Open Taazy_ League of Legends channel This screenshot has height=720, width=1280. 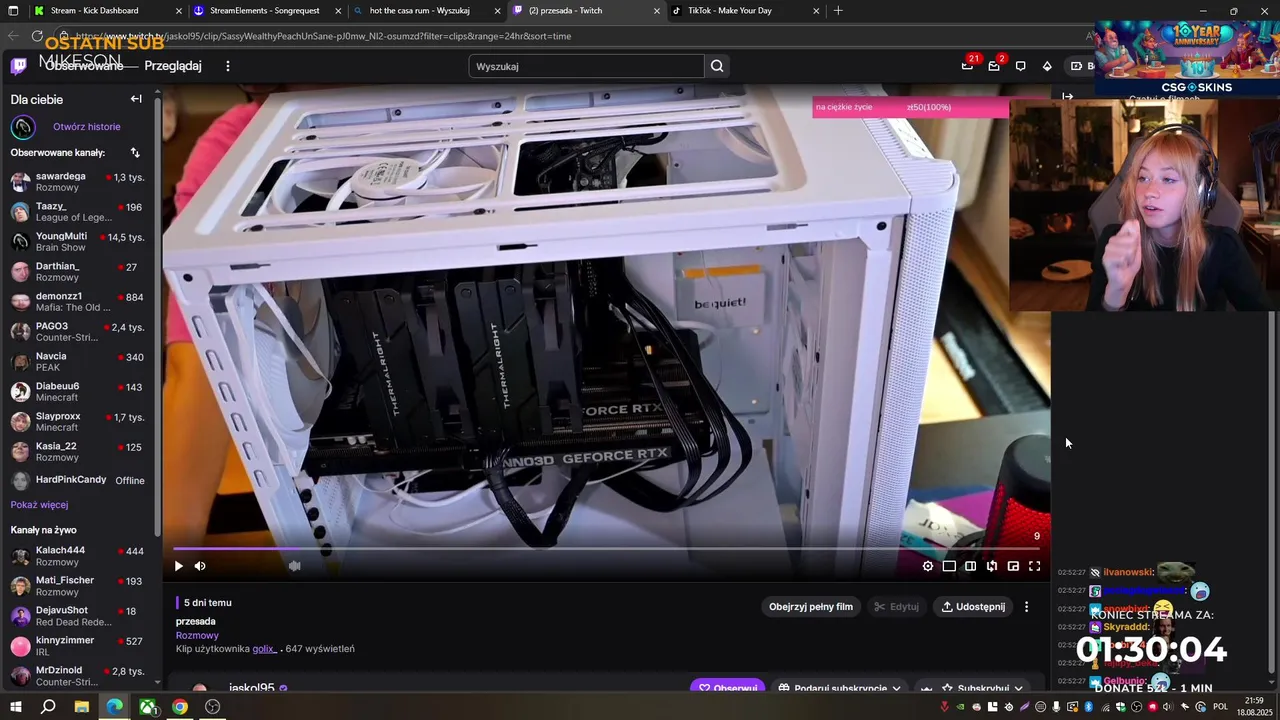(x=80, y=212)
